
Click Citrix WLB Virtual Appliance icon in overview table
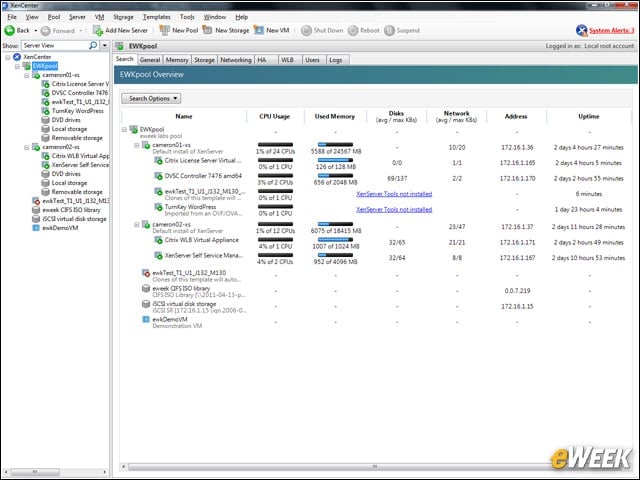(158, 240)
